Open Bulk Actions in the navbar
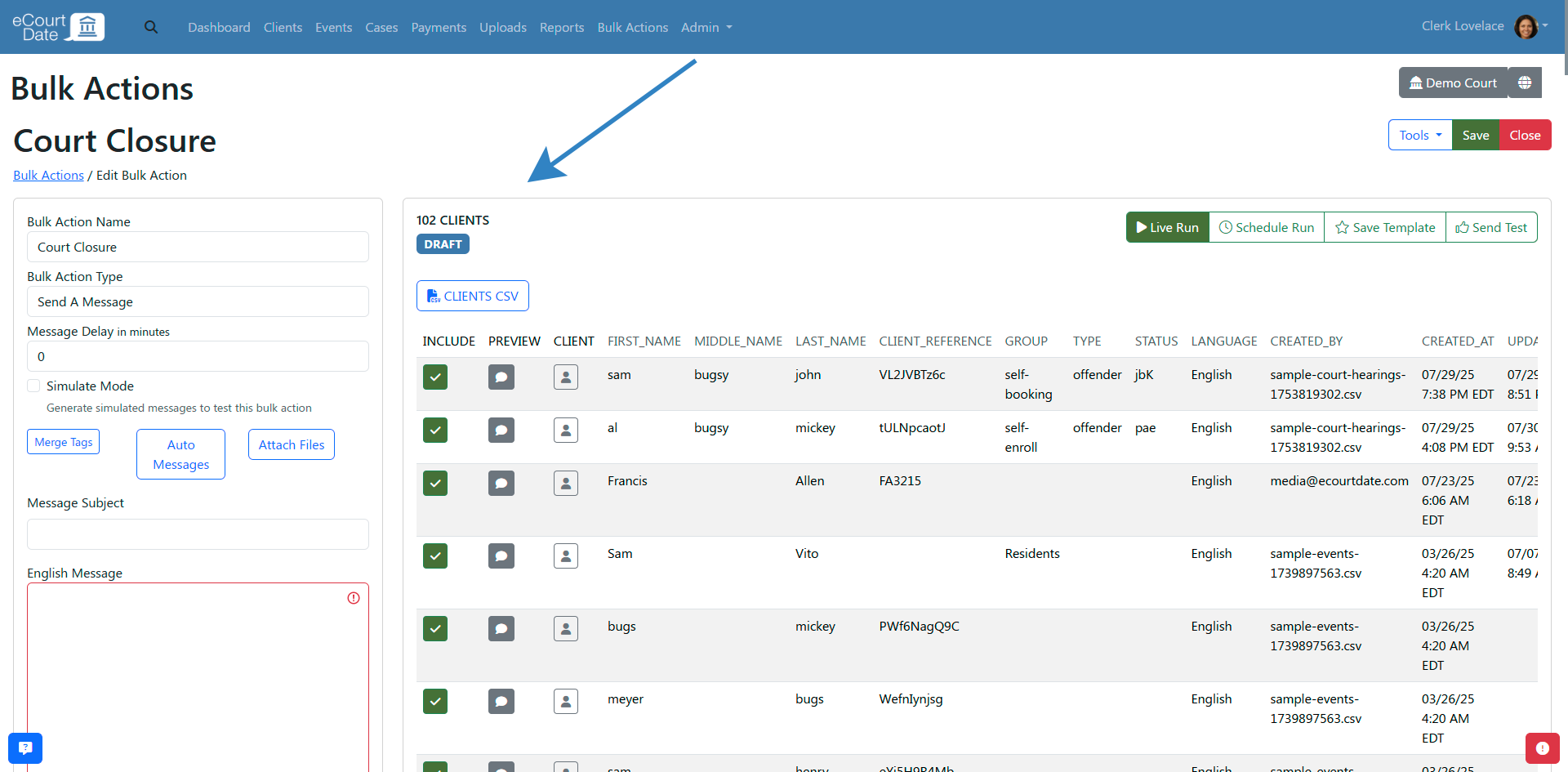 click(633, 27)
